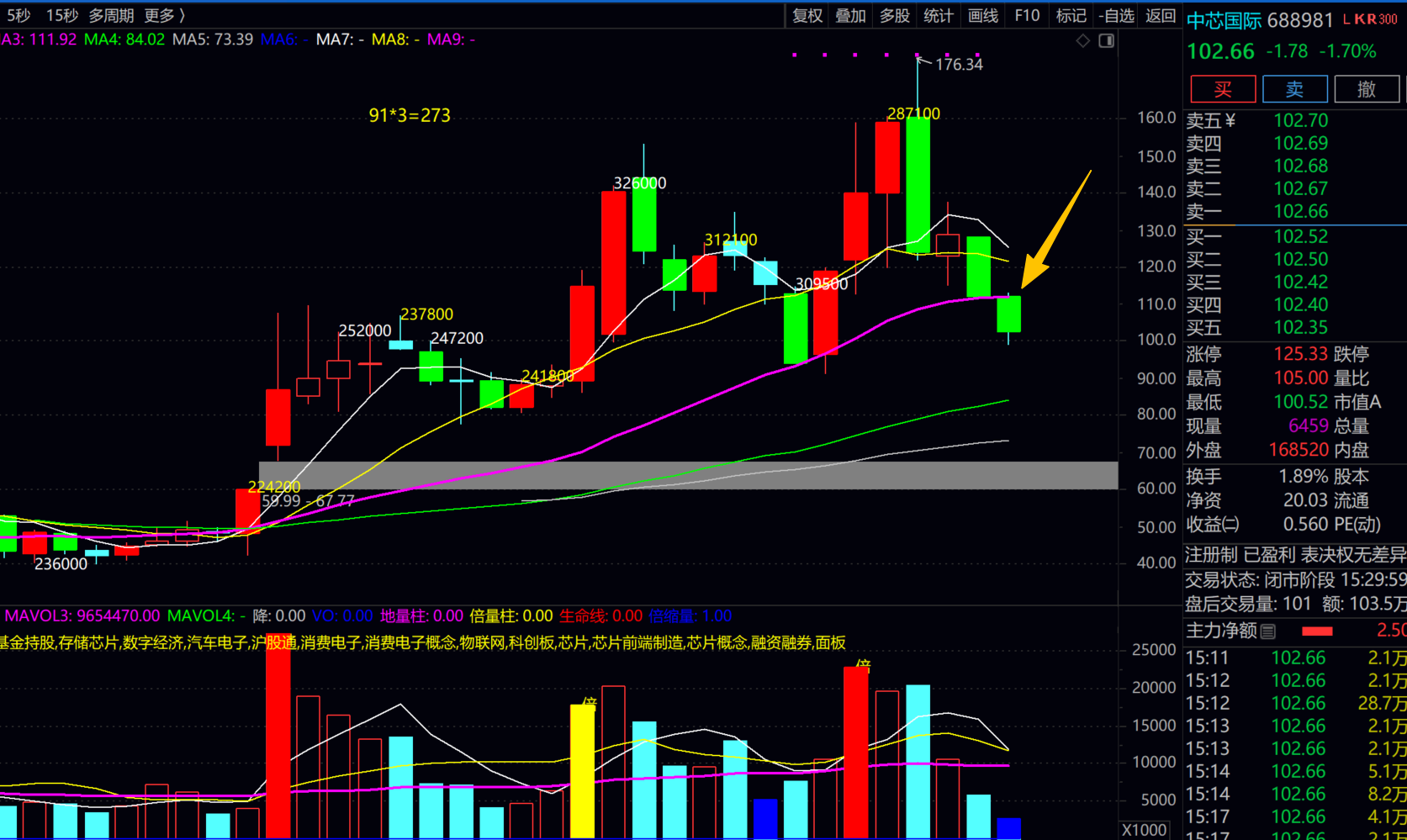This screenshot has width=1407, height=840.
Task: Expand the 更多 periods menu
Action: (x=165, y=15)
